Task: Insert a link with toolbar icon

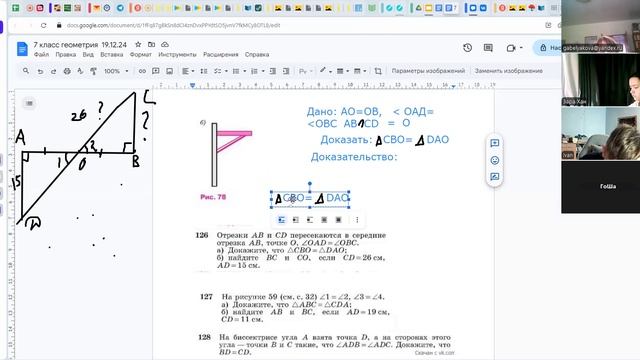Action: coord(142,71)
